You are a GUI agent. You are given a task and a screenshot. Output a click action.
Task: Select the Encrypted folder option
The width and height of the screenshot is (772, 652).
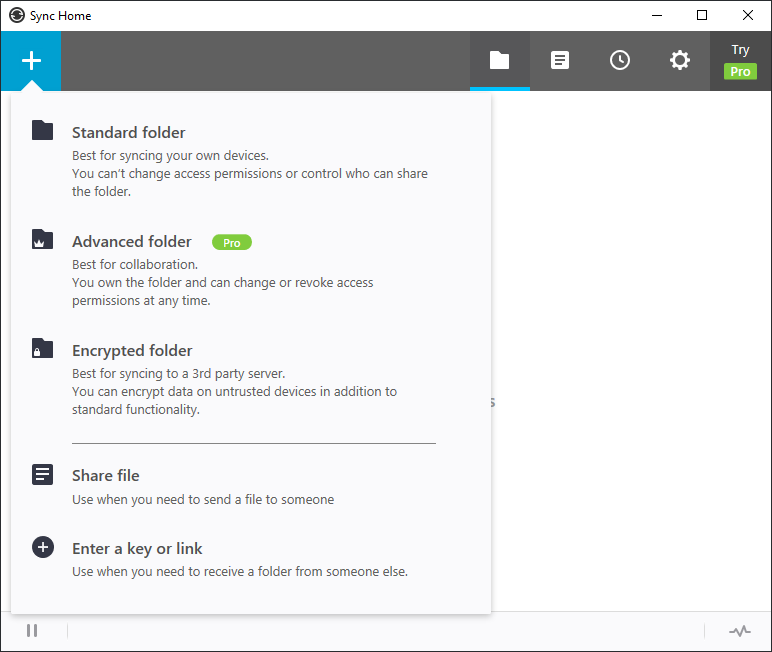point(132,351)
